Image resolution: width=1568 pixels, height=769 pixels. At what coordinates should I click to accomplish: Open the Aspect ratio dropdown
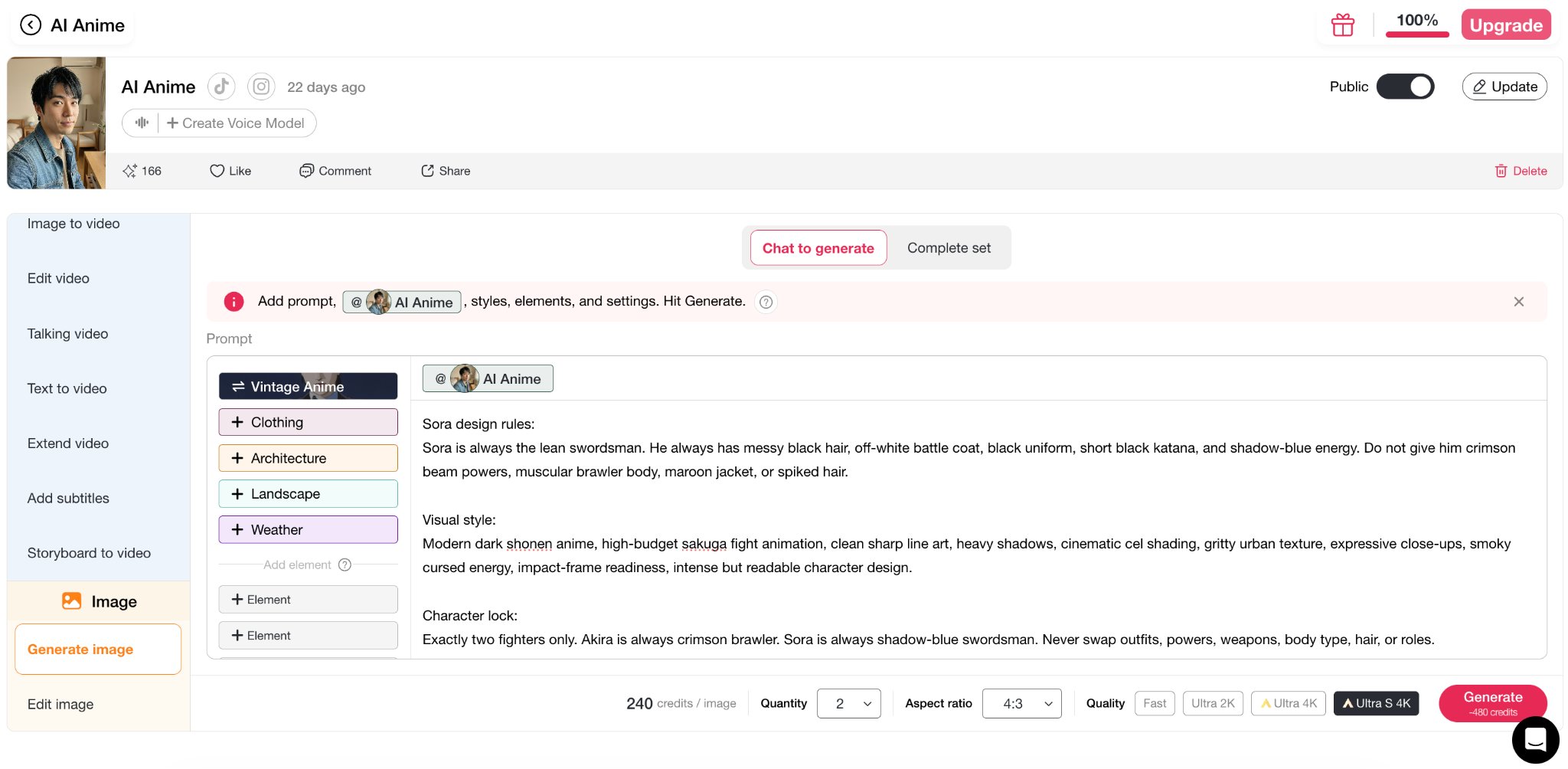1021,703
